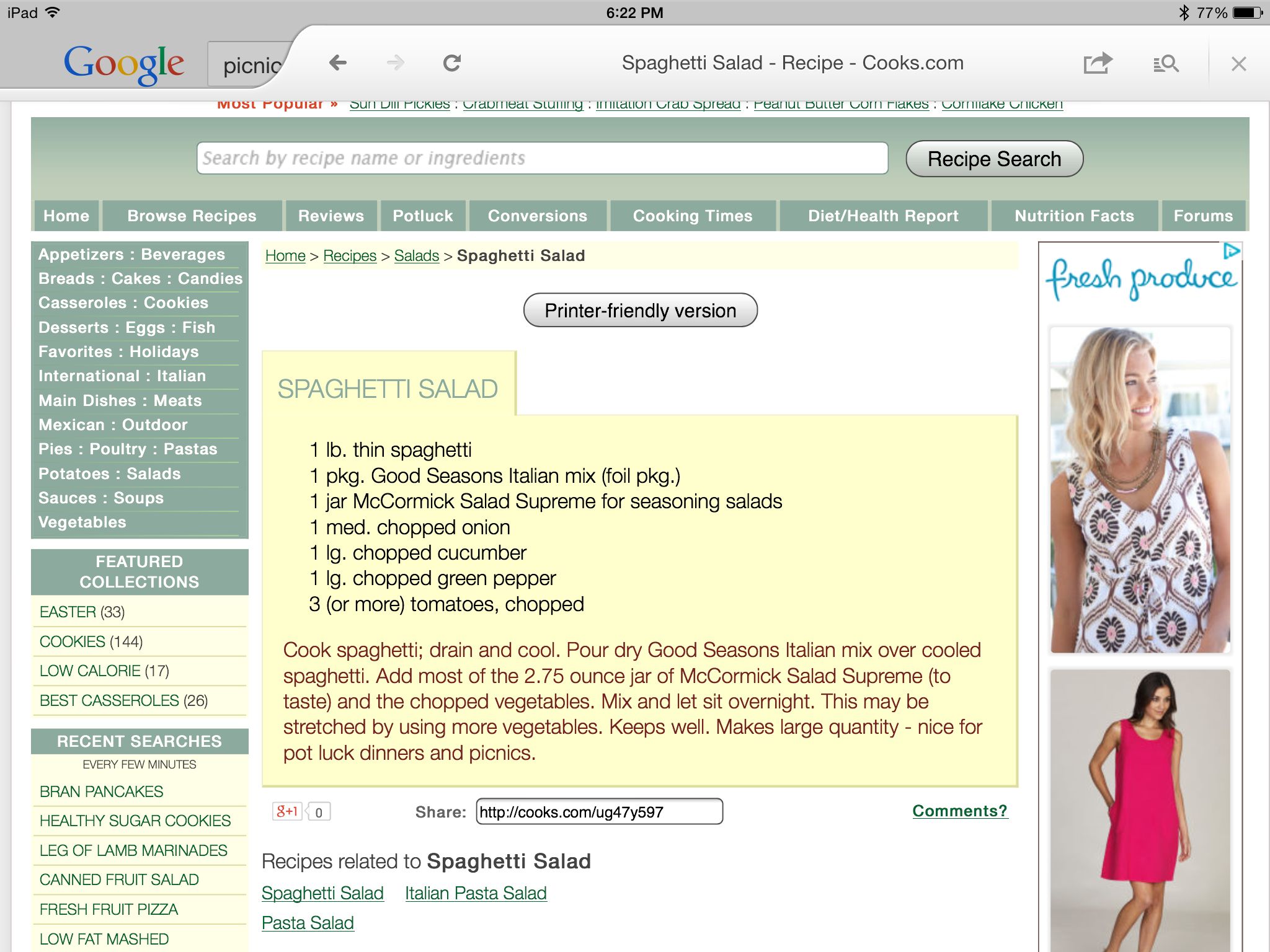This screenshot has width=1270, height=952.
Task: Click the page reload/refresh icon
Action: (x=454, y=64)
